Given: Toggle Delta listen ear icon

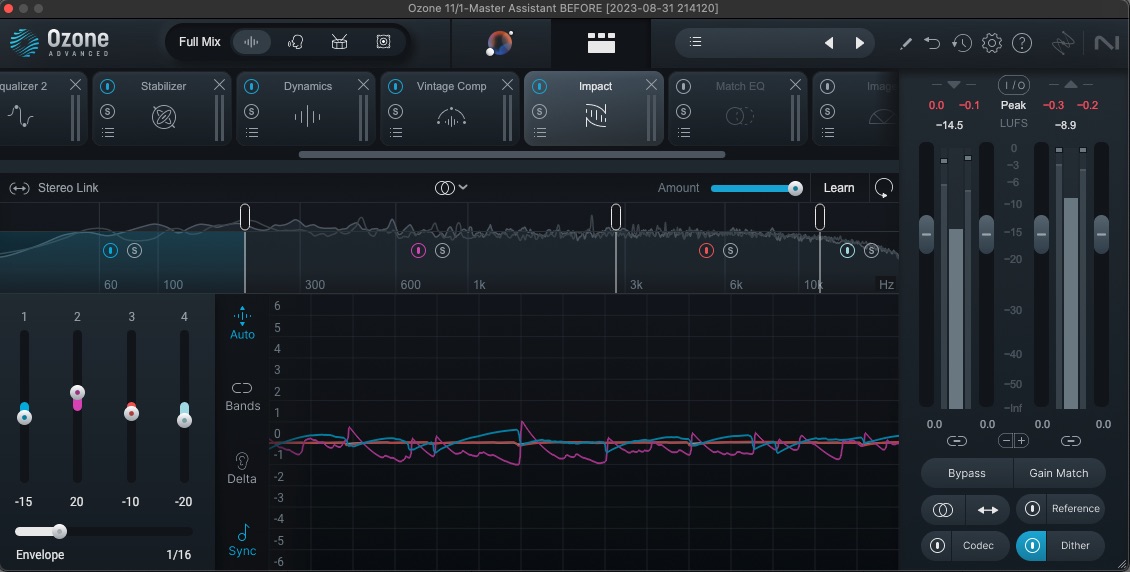Looking at the screenshot, I should [x=242, y=468].
